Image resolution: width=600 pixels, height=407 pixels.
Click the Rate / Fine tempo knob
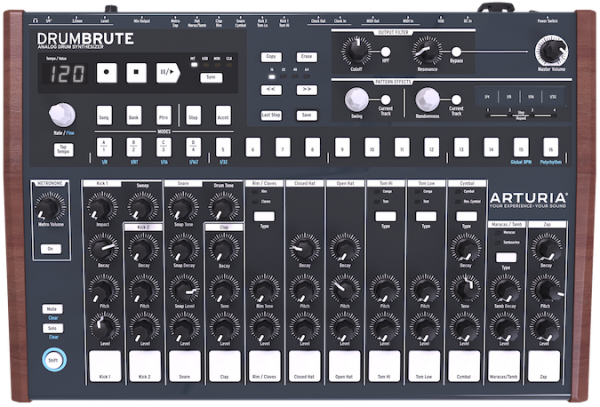(x=62, y=114)
